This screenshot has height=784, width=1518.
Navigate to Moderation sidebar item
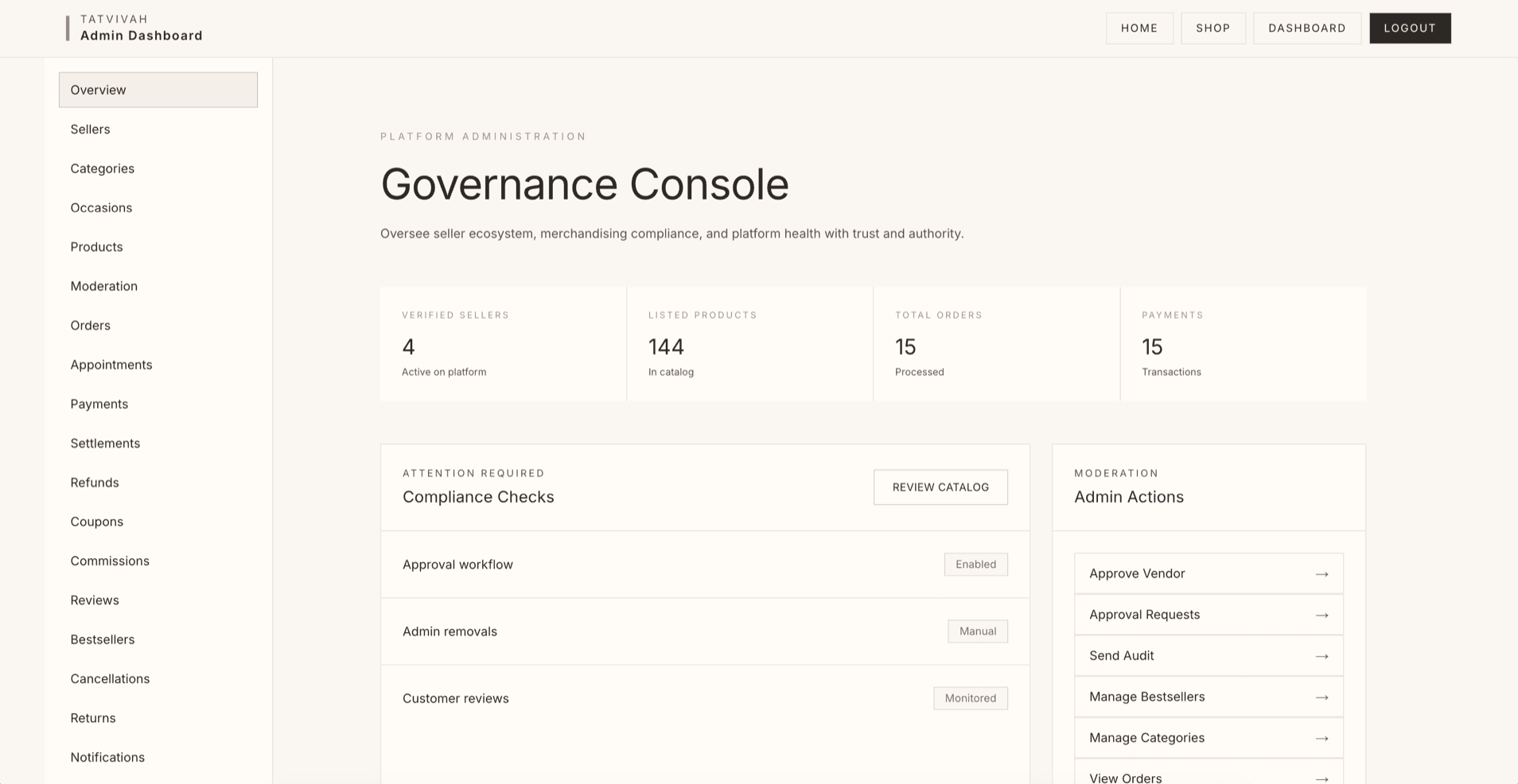(x=158, y=286)
